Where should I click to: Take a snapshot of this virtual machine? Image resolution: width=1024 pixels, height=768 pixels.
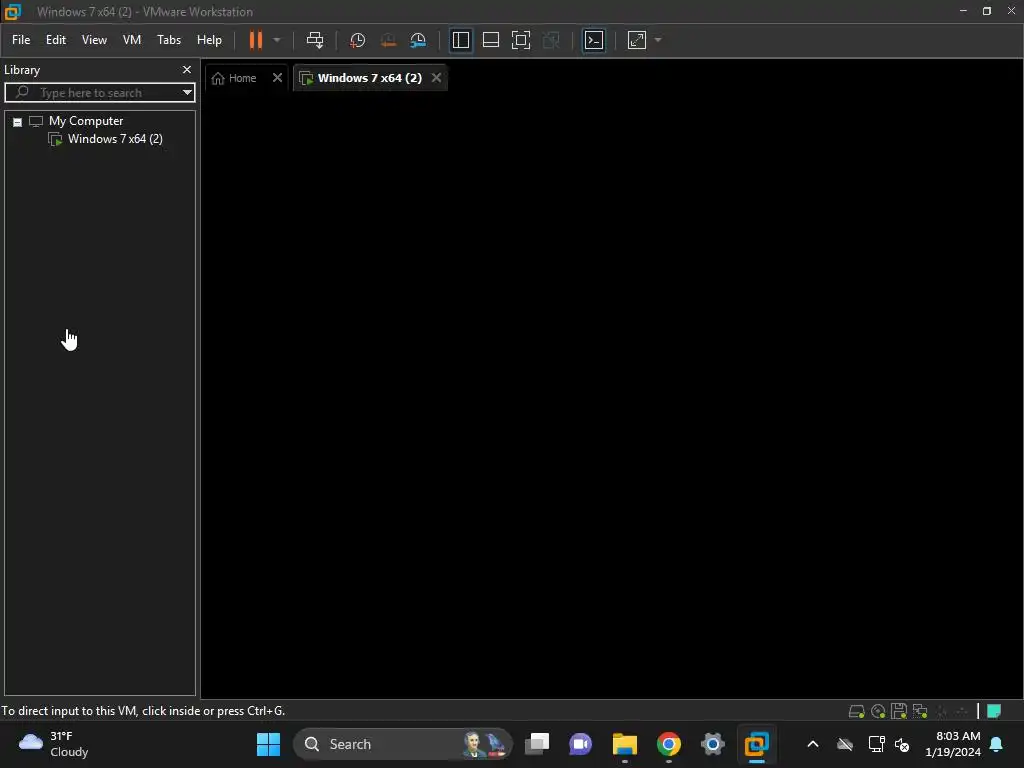(357, 40)
